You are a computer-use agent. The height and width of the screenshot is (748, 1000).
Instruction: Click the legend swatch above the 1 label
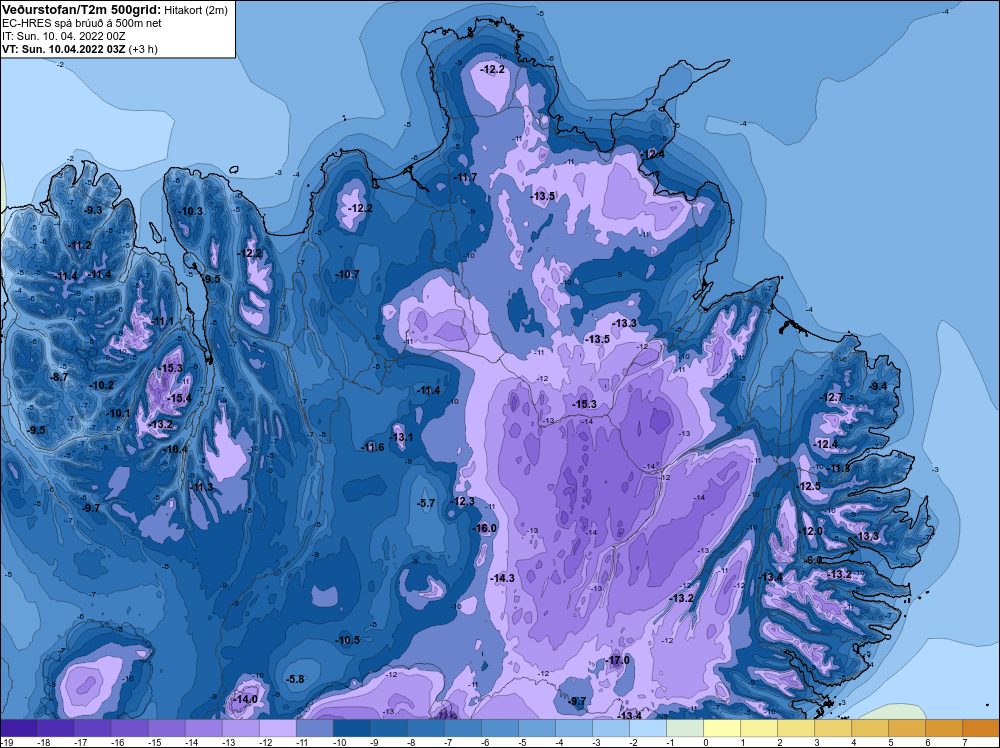759,728
